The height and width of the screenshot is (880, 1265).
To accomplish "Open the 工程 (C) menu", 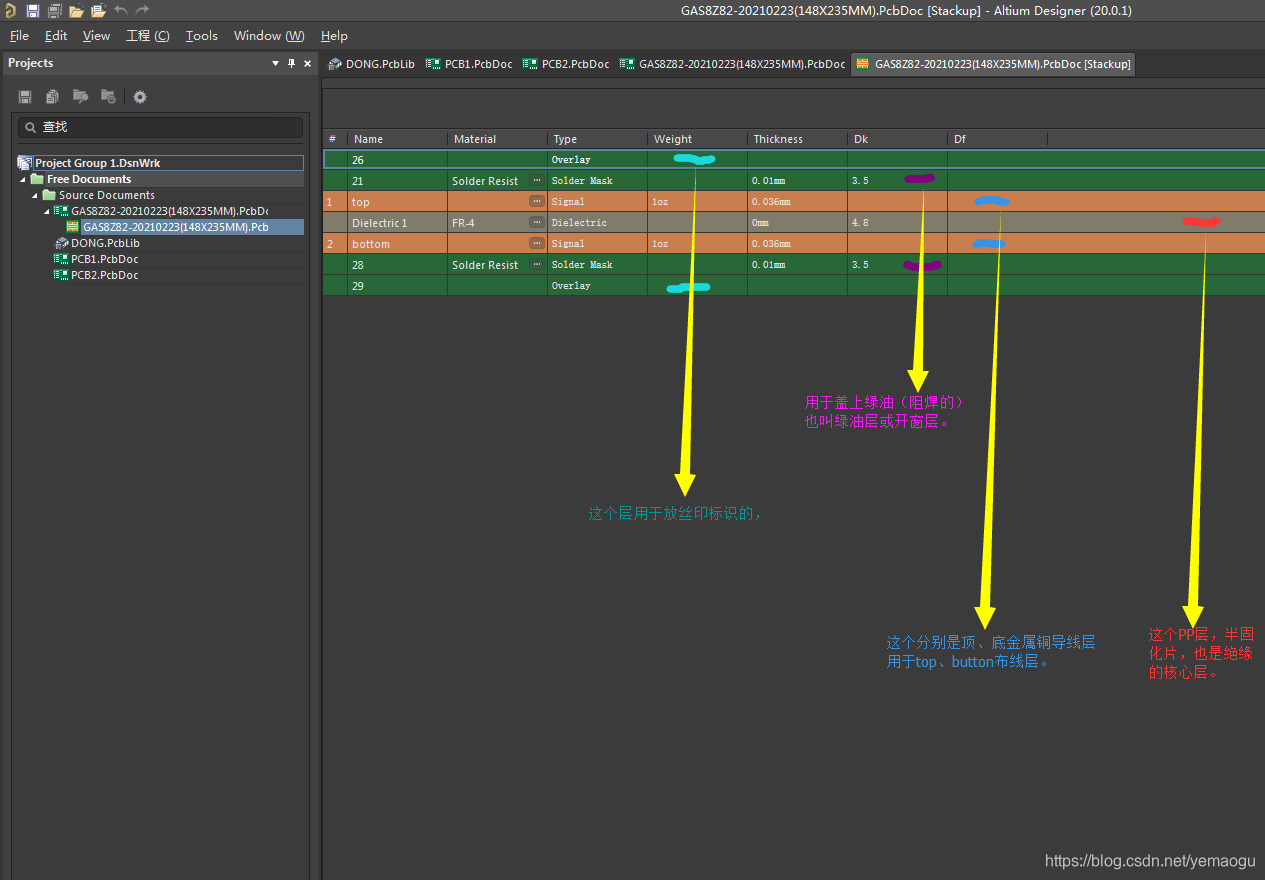I will 148,36.
